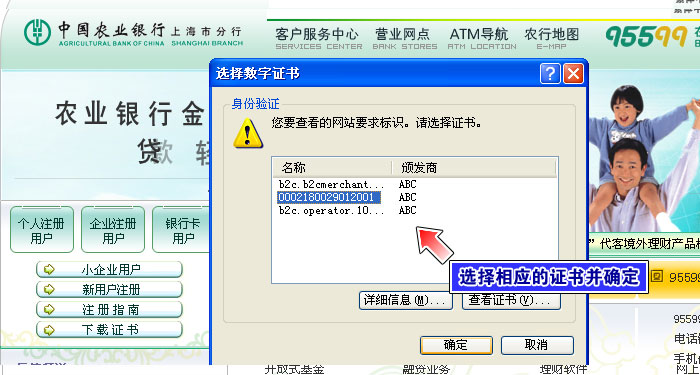Open ATM导航 ATM Location menu

click(481, 39)
